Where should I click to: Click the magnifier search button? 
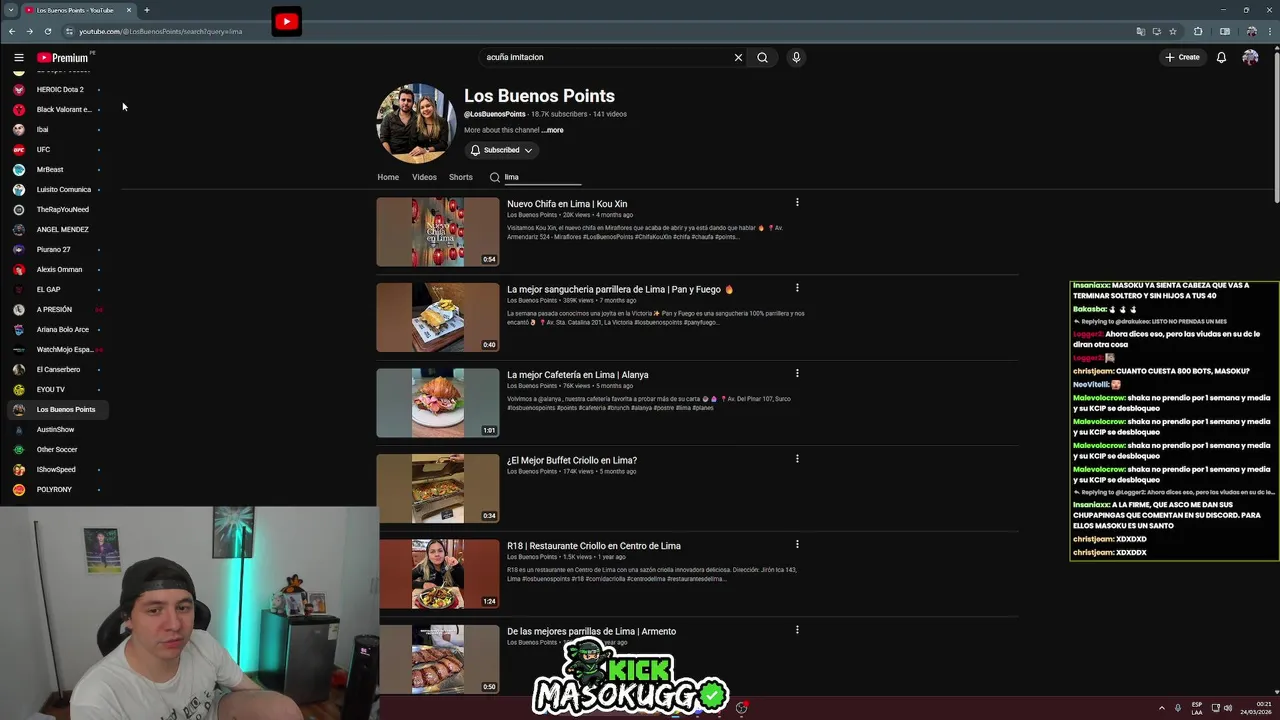[x=762, y=57]
